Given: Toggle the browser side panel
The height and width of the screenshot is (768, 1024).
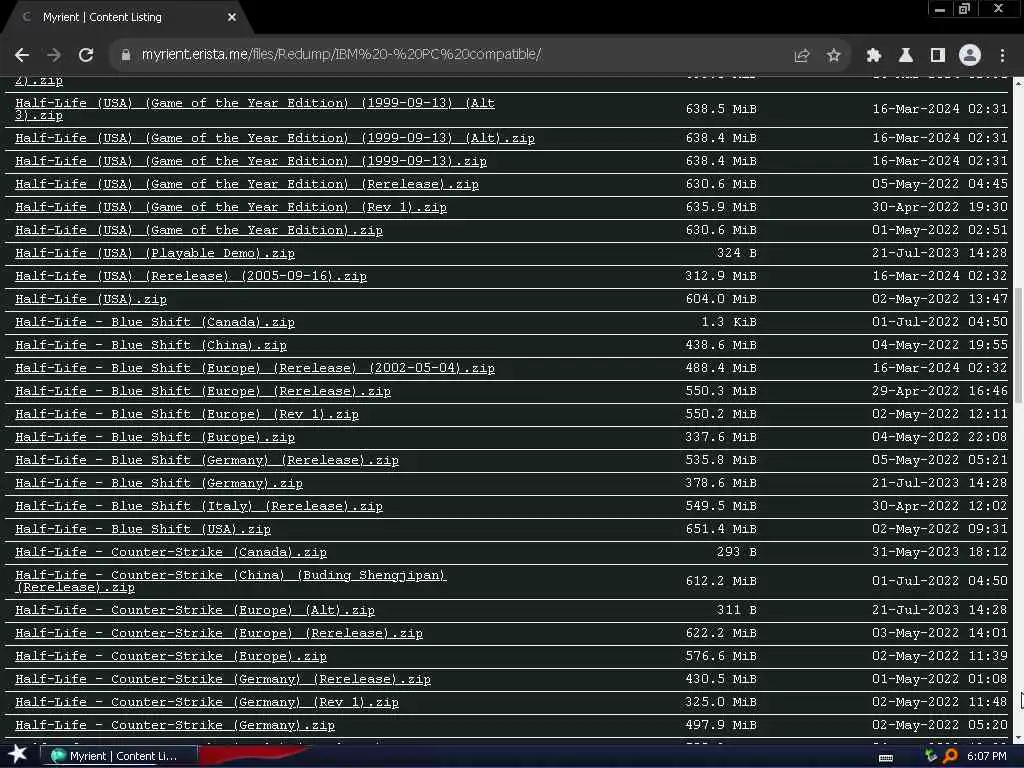Looking at the screenshot, I should tap(938, 56).
